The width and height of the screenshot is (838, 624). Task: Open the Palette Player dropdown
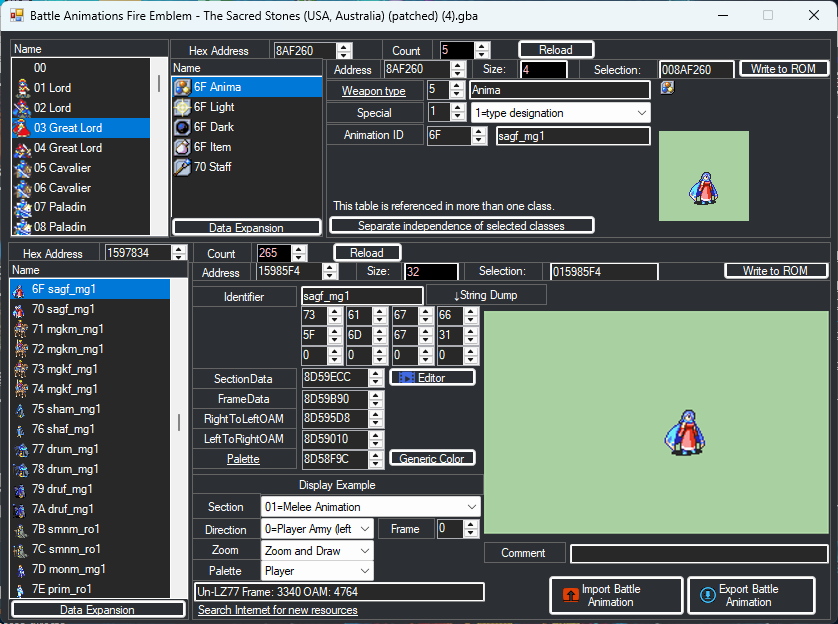pyautogui.click(x=365, y=571)
